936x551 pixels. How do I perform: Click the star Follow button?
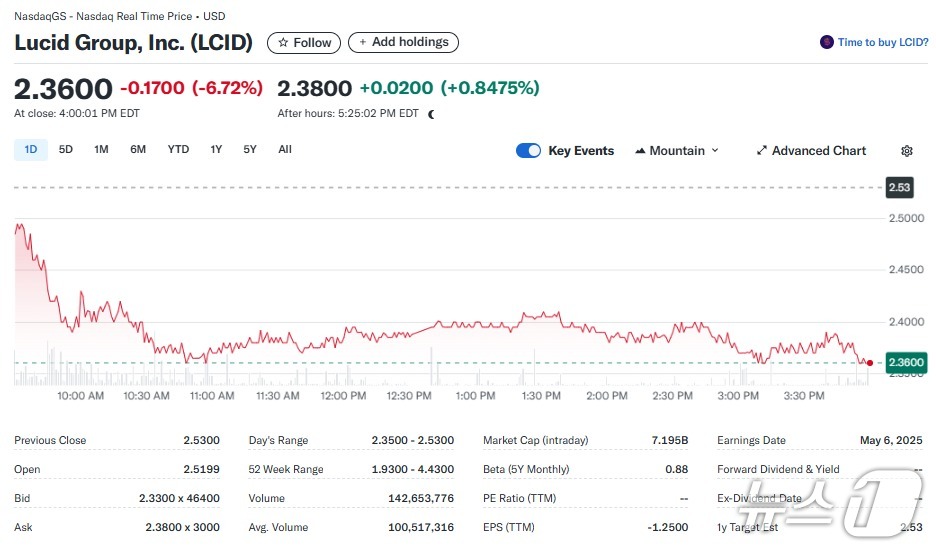[304, 43]
